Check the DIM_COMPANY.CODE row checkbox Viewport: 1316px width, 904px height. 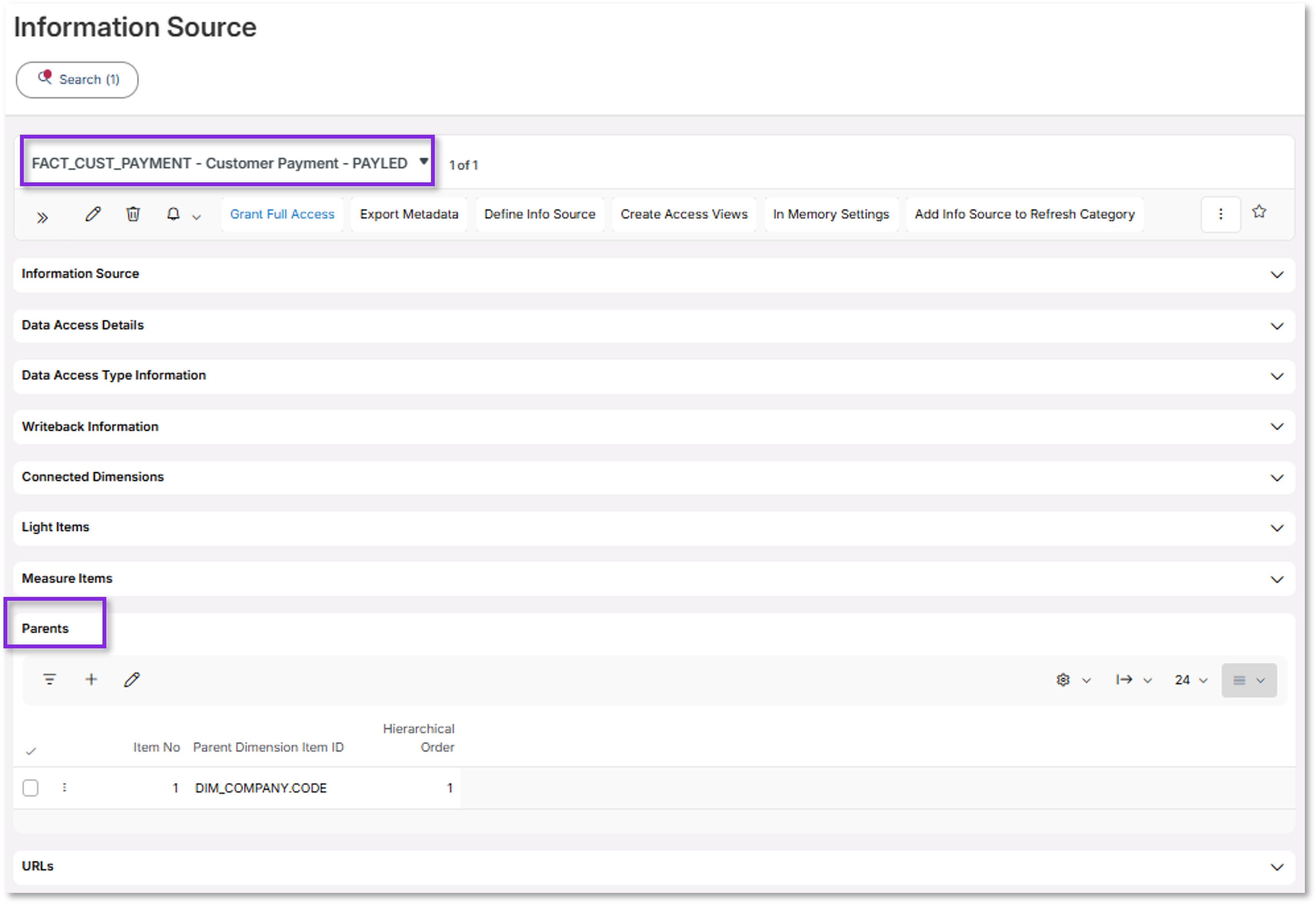coord(31,788)
